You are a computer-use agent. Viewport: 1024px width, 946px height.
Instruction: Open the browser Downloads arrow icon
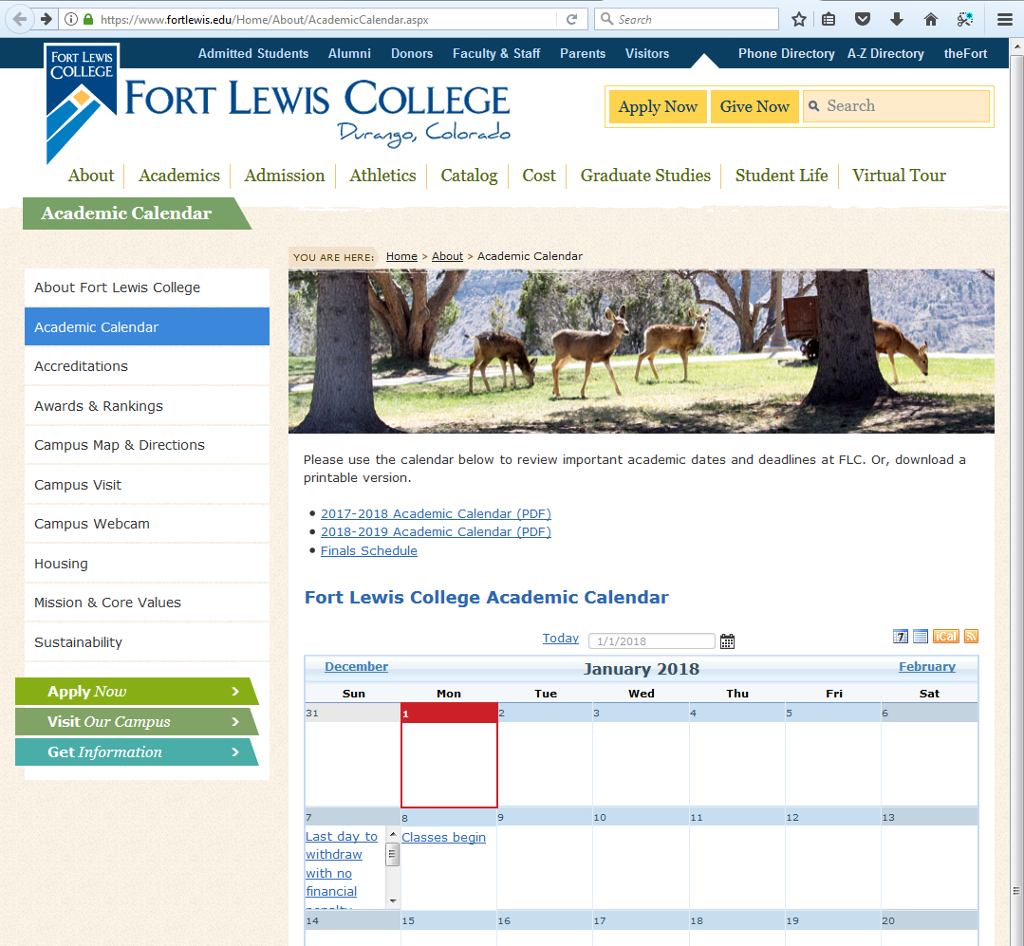point(896,19)
